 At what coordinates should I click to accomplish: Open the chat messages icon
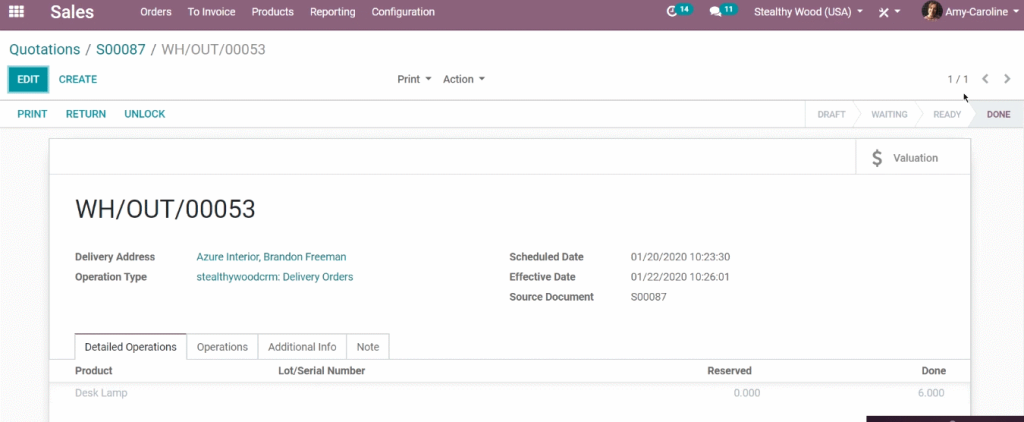coord(716,12)
